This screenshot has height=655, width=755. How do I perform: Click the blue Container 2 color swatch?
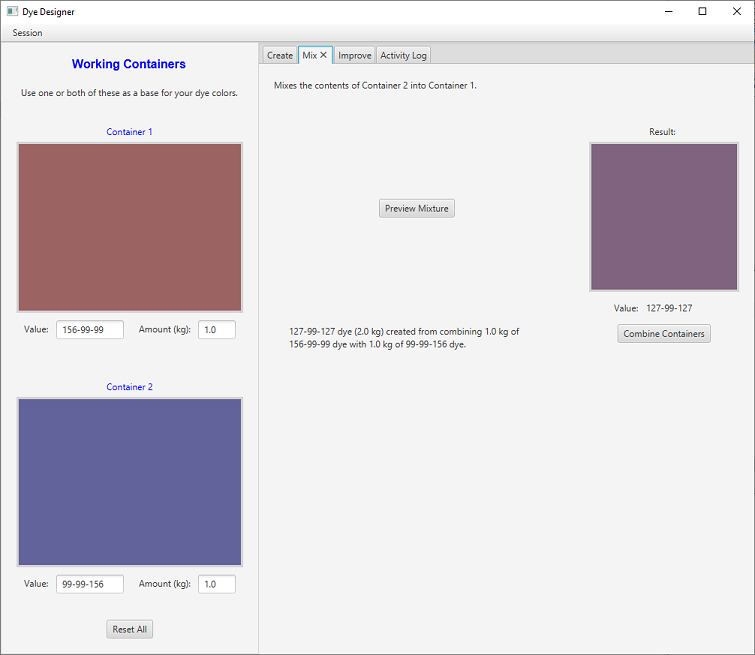130,482
